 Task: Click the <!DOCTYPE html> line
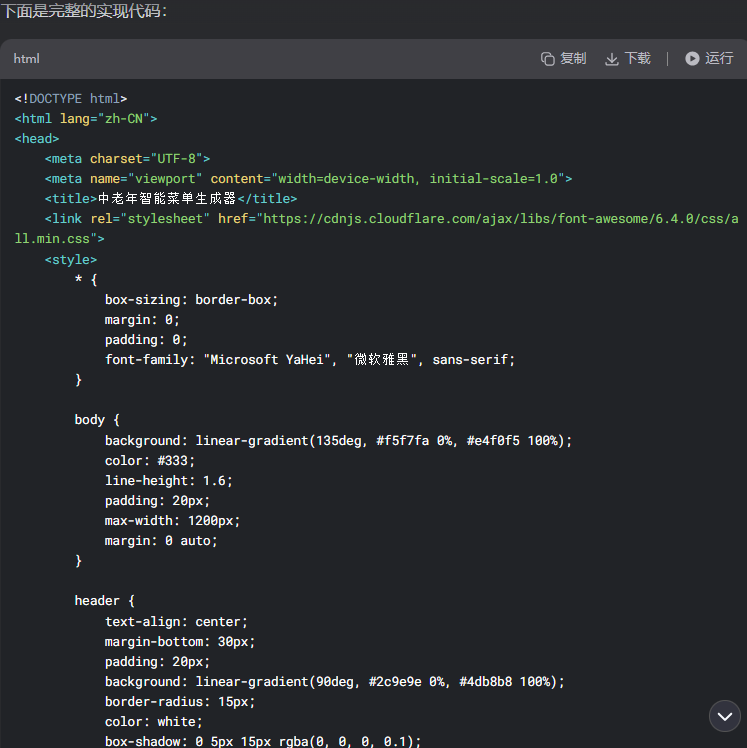click(x=71, y=99)
